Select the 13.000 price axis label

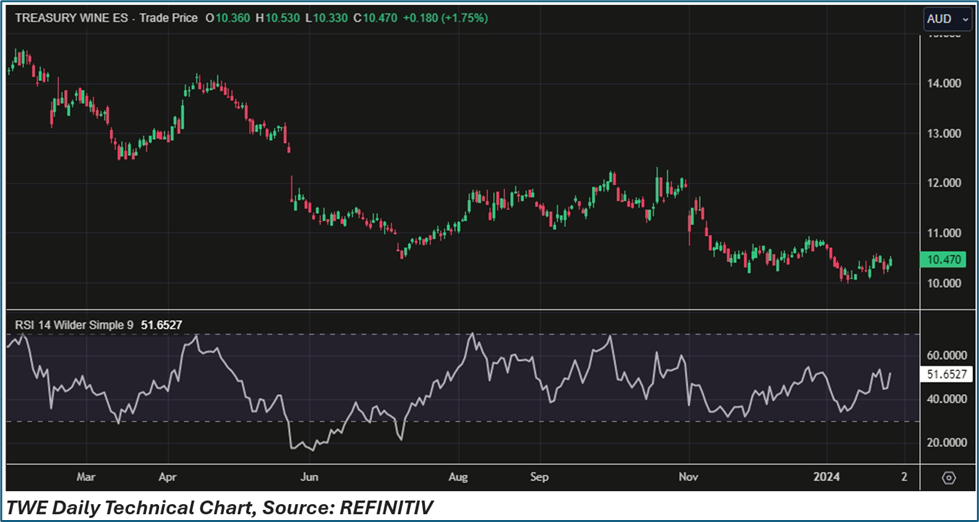click(x=943, y=134)
